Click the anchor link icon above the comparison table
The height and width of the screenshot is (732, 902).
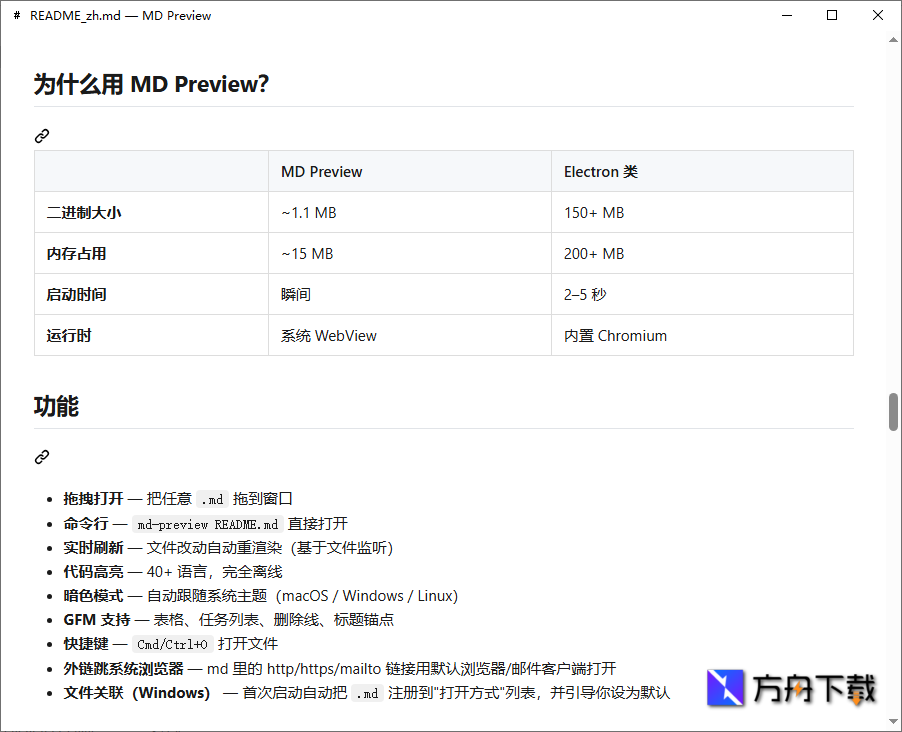[x=41, y=135]
